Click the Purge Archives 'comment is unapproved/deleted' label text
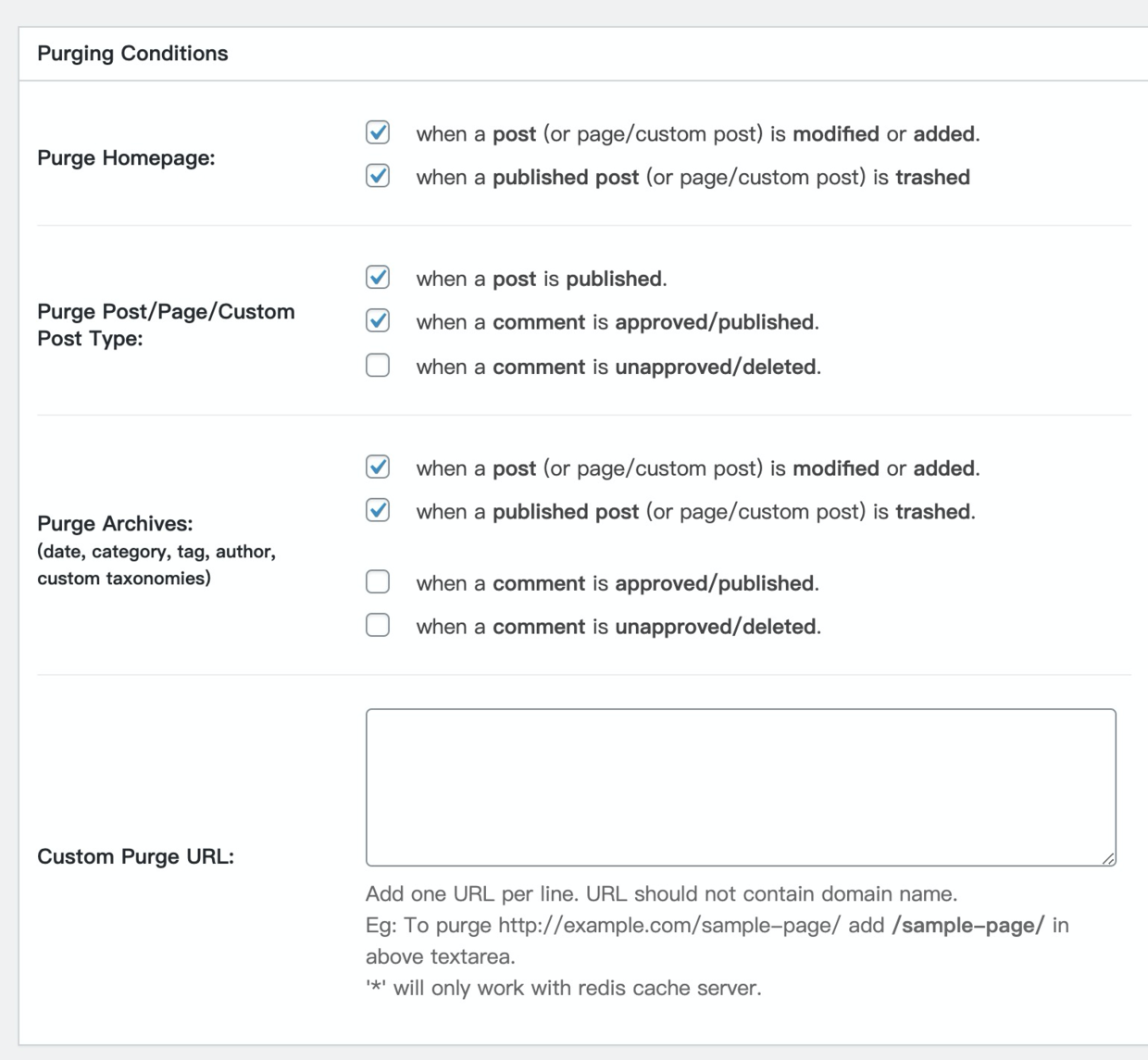Screen dimensions: 1148x1060 coord(618,627)
